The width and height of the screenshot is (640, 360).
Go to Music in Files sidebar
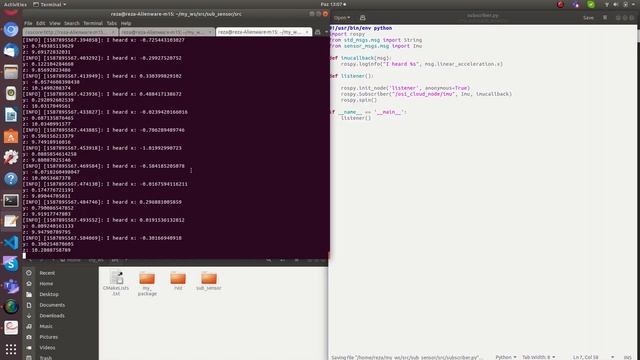[x=46, y=326]
